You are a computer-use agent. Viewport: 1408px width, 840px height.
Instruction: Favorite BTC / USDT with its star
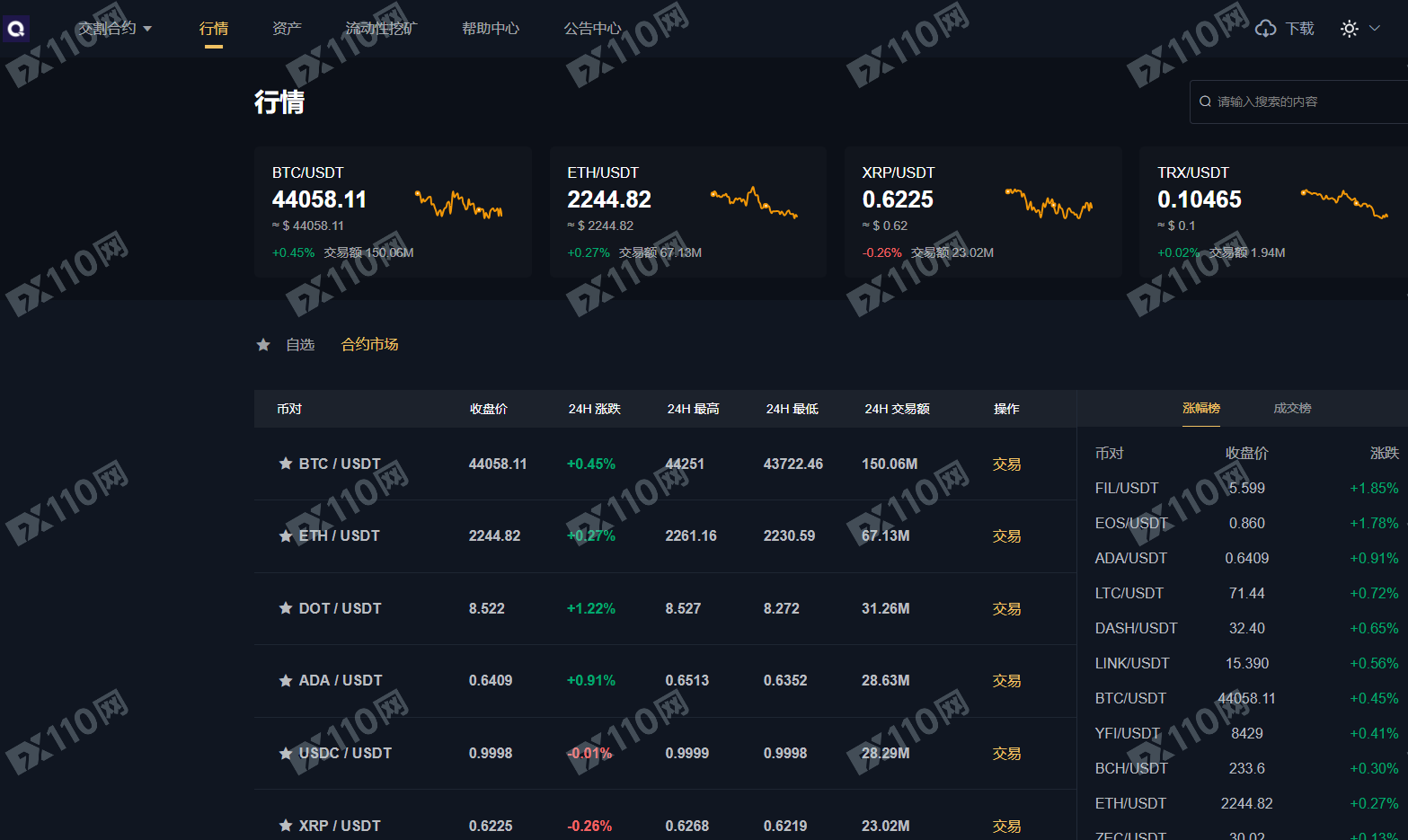point(286,464)
